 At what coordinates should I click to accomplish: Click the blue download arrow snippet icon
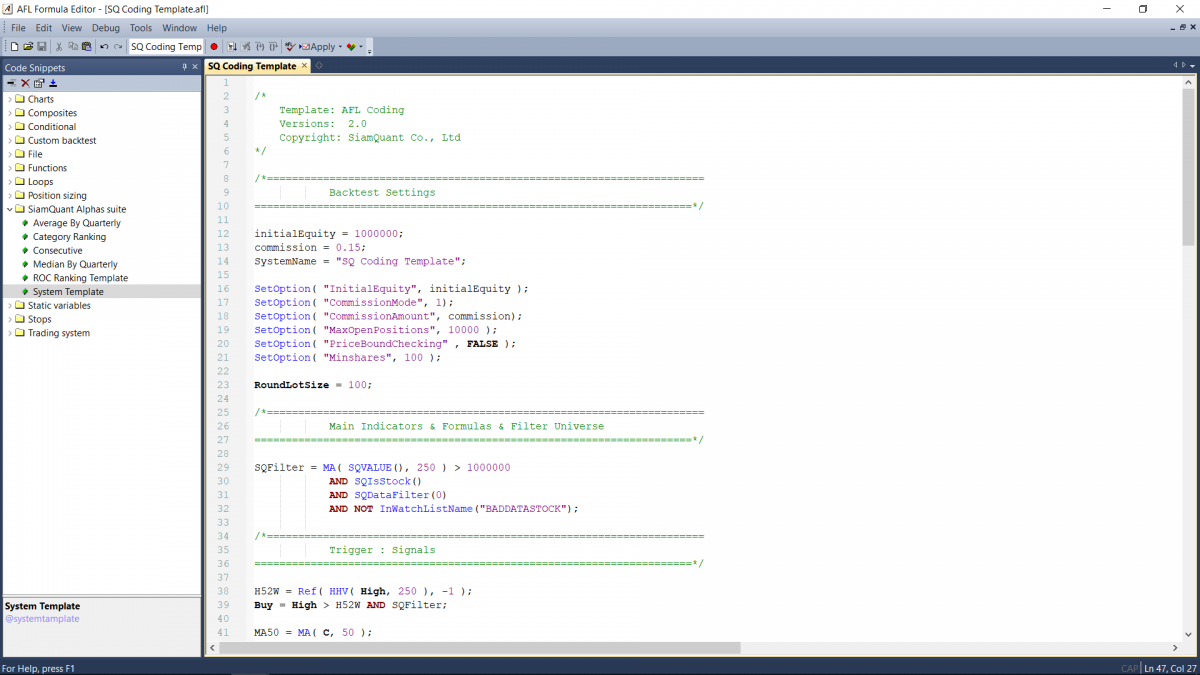point(53,83)
